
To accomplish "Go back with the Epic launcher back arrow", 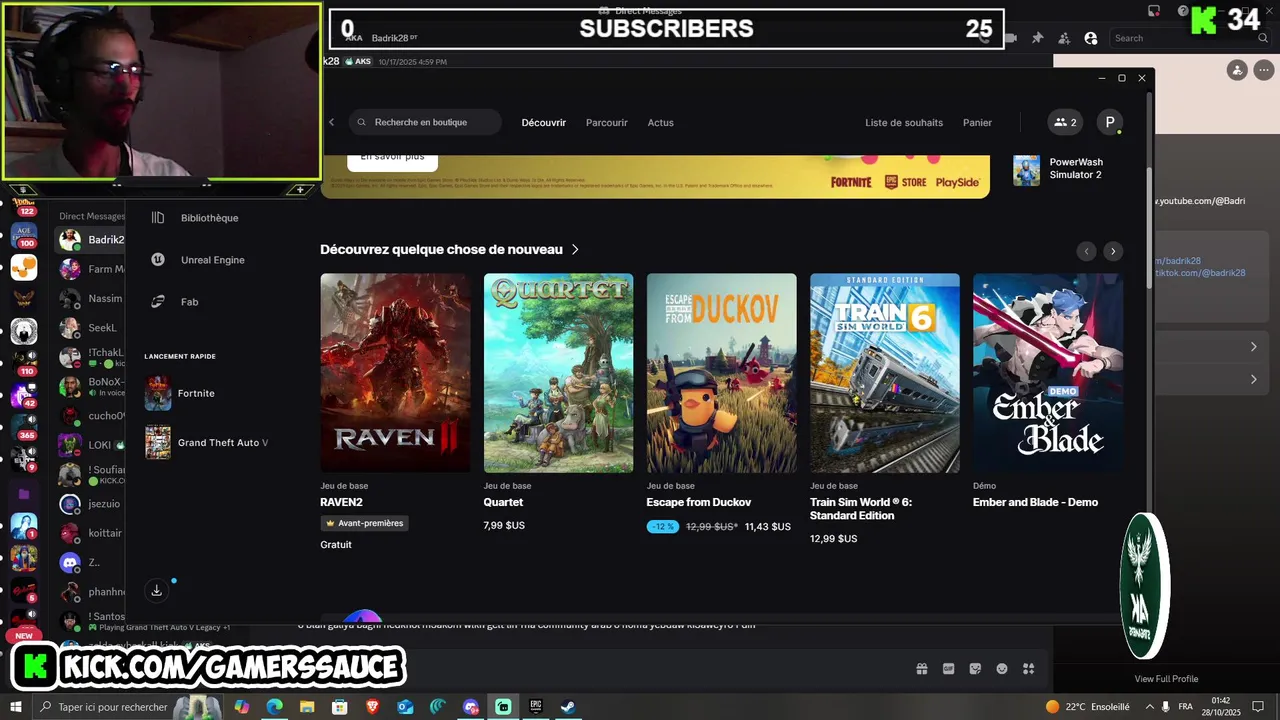I will click(x=332, y=122).
